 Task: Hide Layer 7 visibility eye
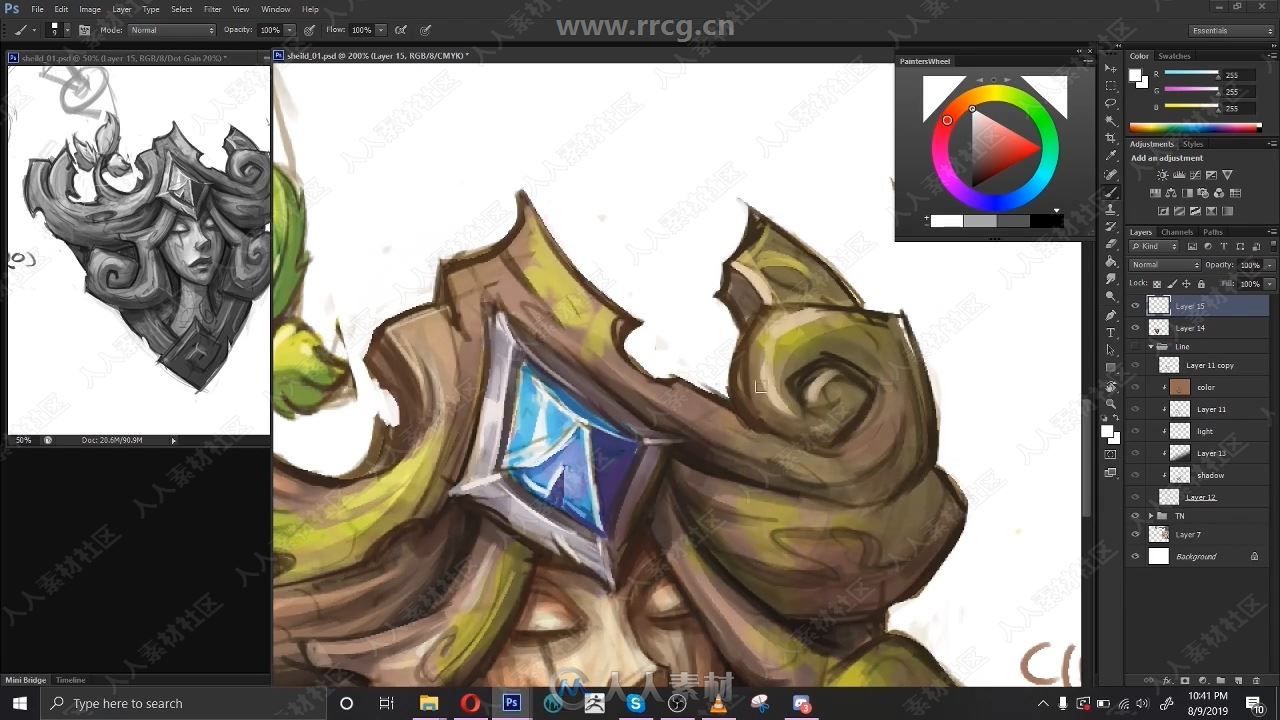pyautogui.click(x=1135, y=534)
